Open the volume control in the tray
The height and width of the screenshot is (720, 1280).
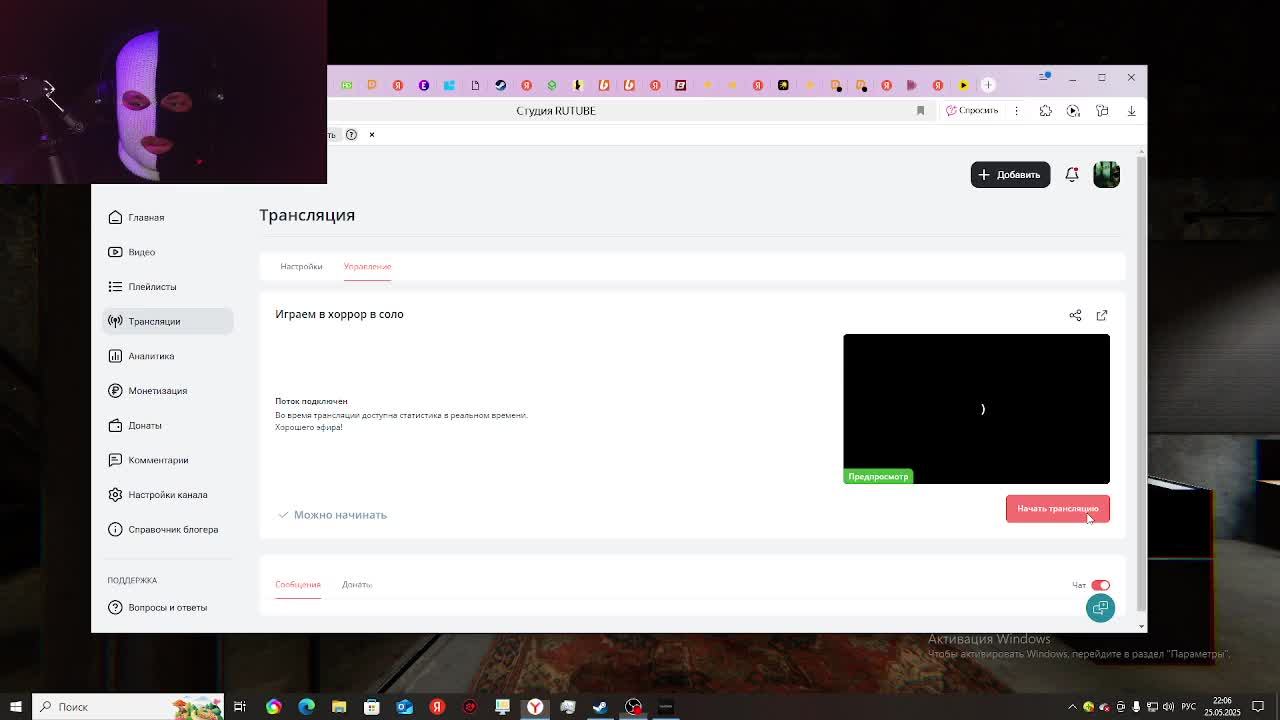click(x=1168, y=707)
